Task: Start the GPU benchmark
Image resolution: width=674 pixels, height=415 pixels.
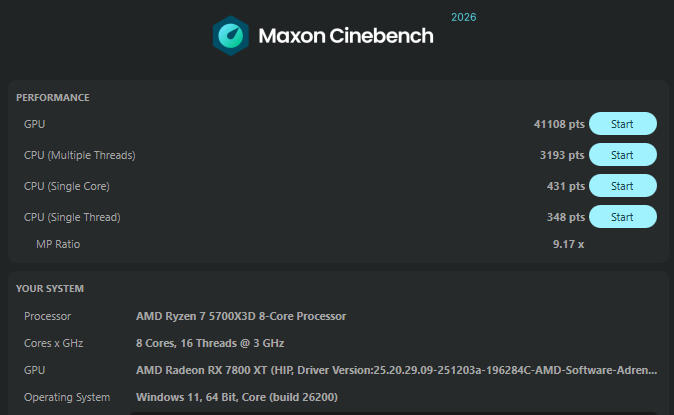Action: 622,124
